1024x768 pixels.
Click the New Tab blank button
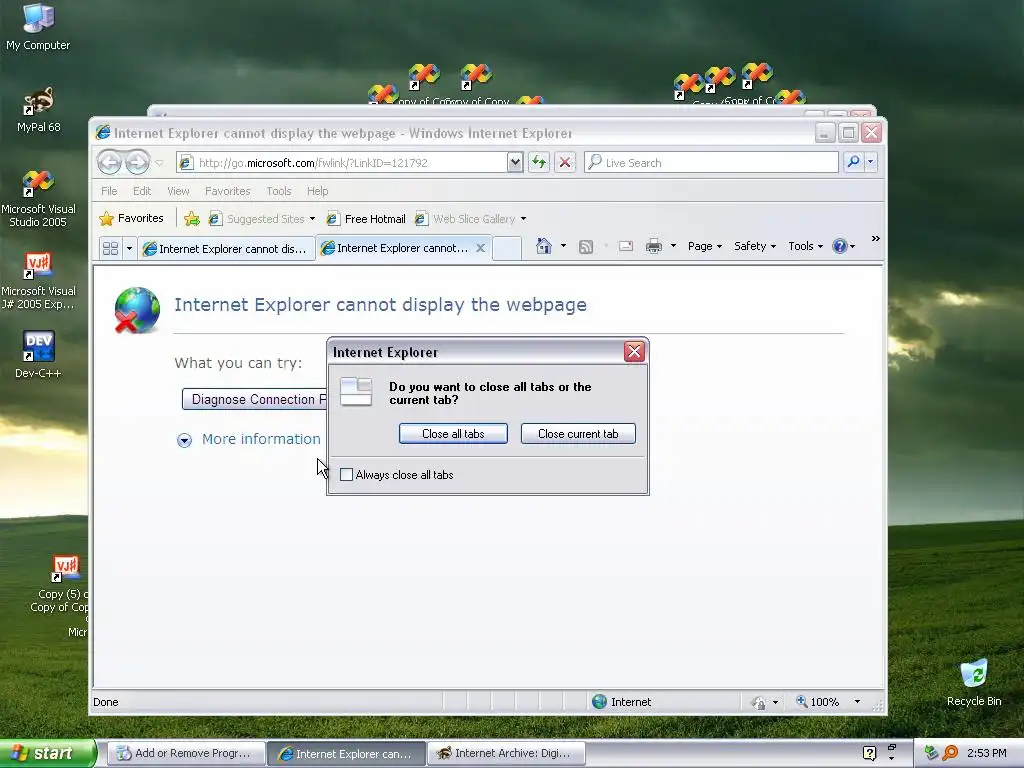pos(507,248)
